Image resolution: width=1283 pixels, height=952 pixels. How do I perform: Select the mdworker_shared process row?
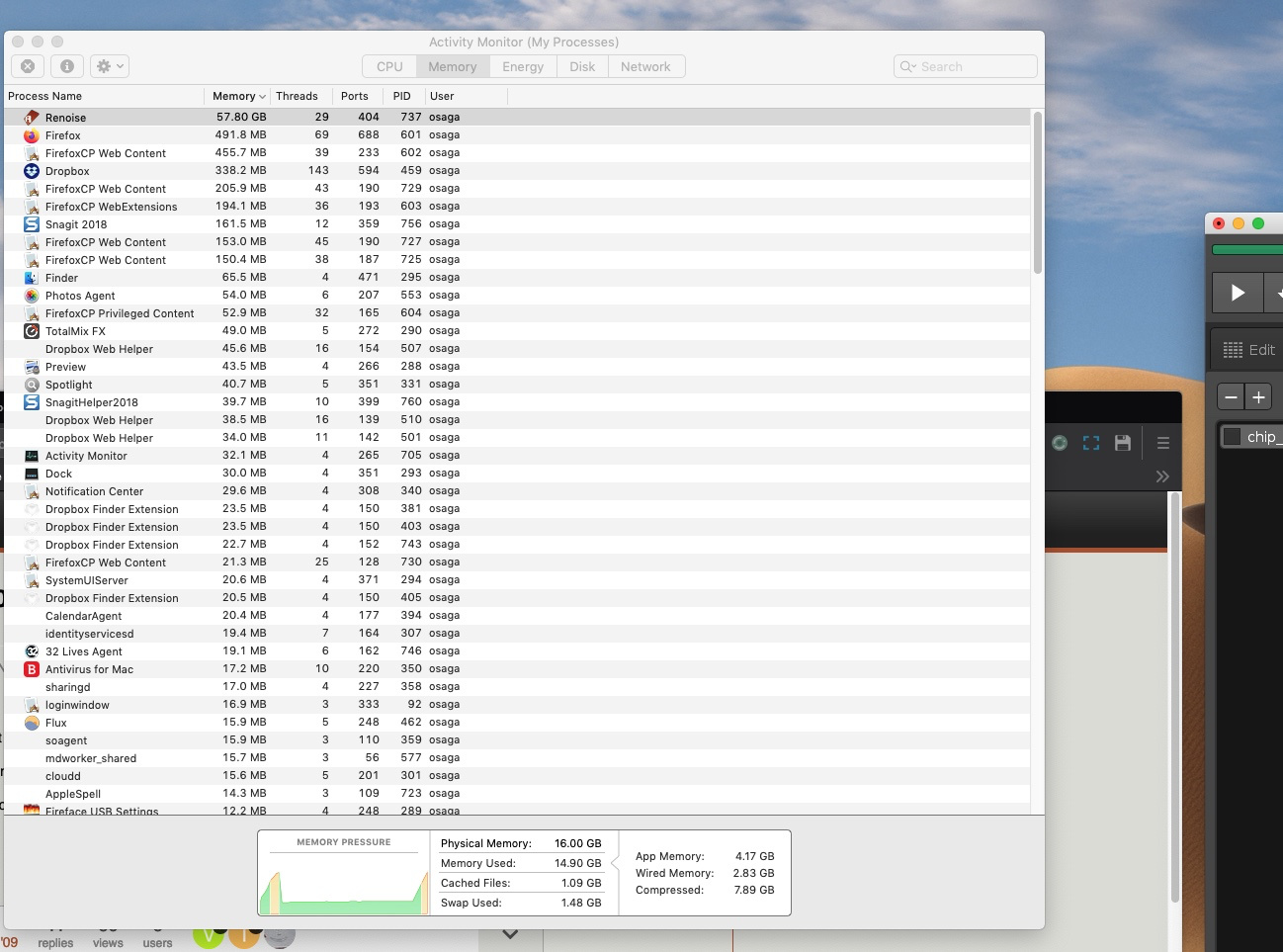(517, 758)
